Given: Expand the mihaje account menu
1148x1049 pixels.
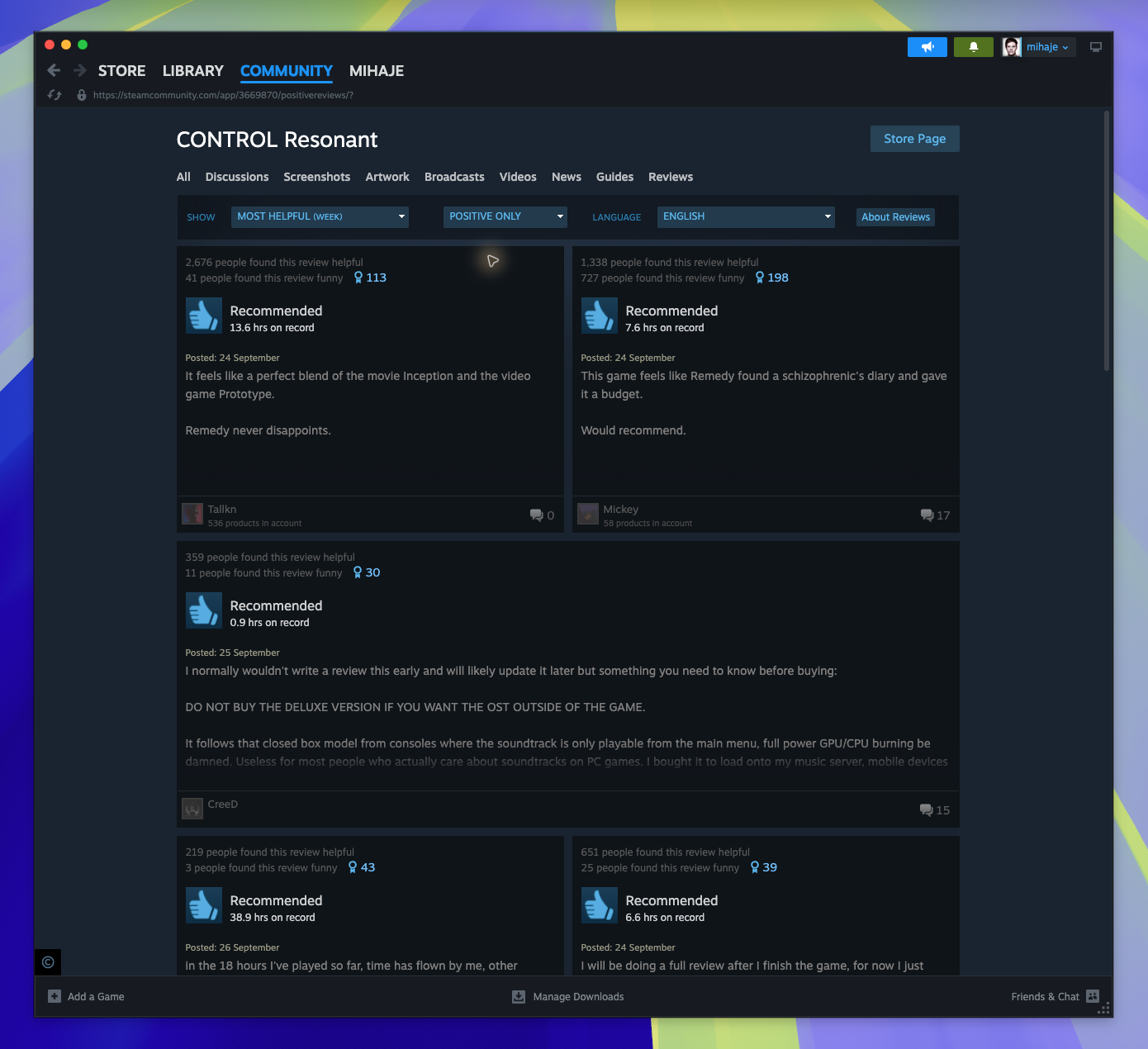Looking at the screenshot, I should coord(1047,47).
